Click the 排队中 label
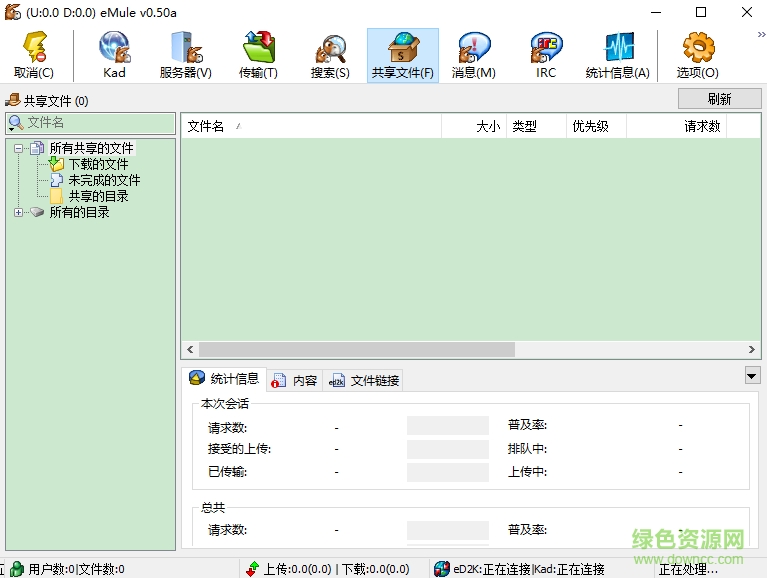The image size is (767, 578). [527, 448]
